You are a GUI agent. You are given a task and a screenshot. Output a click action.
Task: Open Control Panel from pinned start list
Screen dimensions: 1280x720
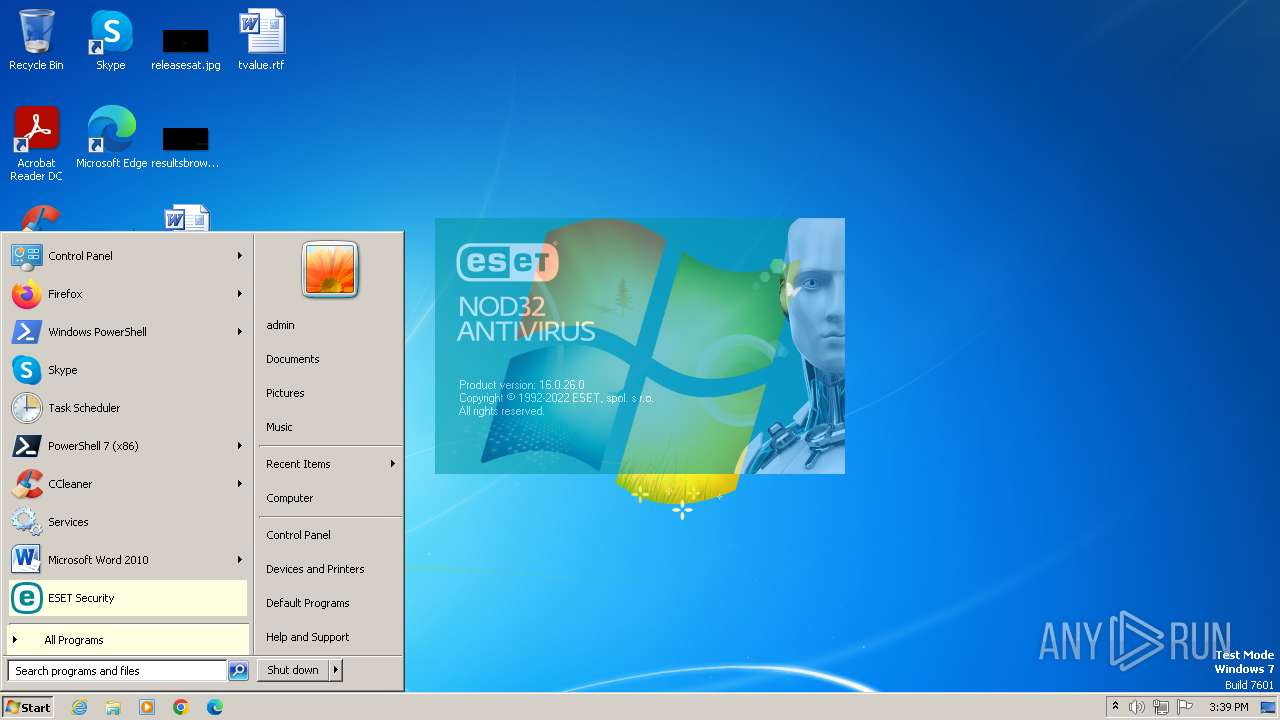coord(127,256)
